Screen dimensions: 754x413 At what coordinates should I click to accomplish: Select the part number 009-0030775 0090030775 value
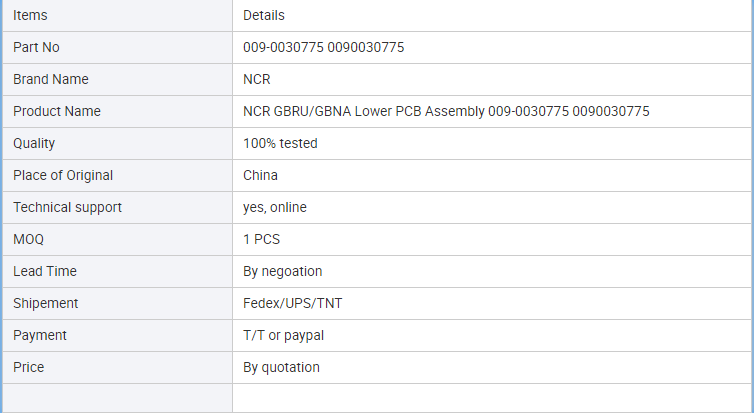pos(324,48)
